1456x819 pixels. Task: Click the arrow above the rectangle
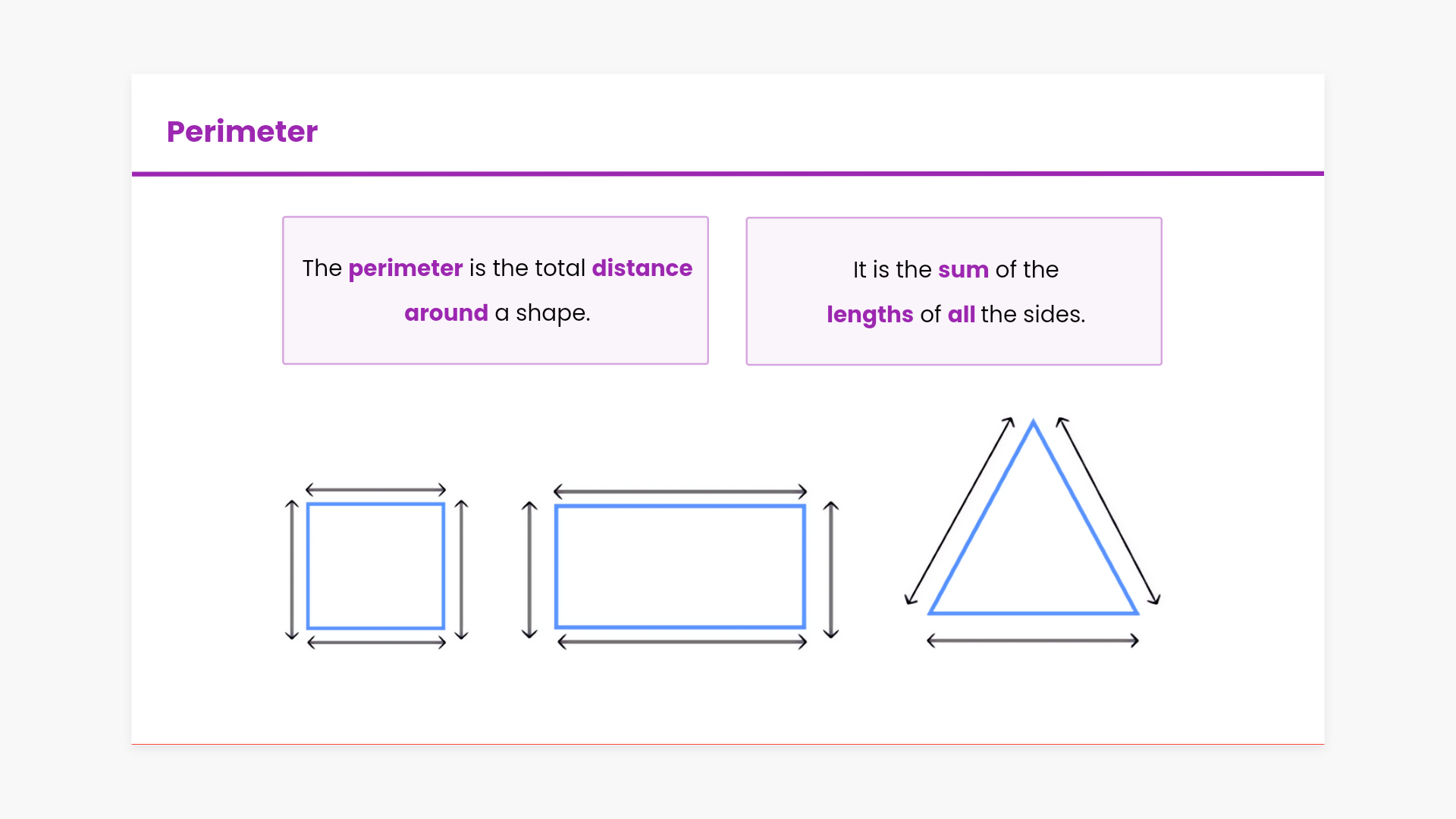679,491
